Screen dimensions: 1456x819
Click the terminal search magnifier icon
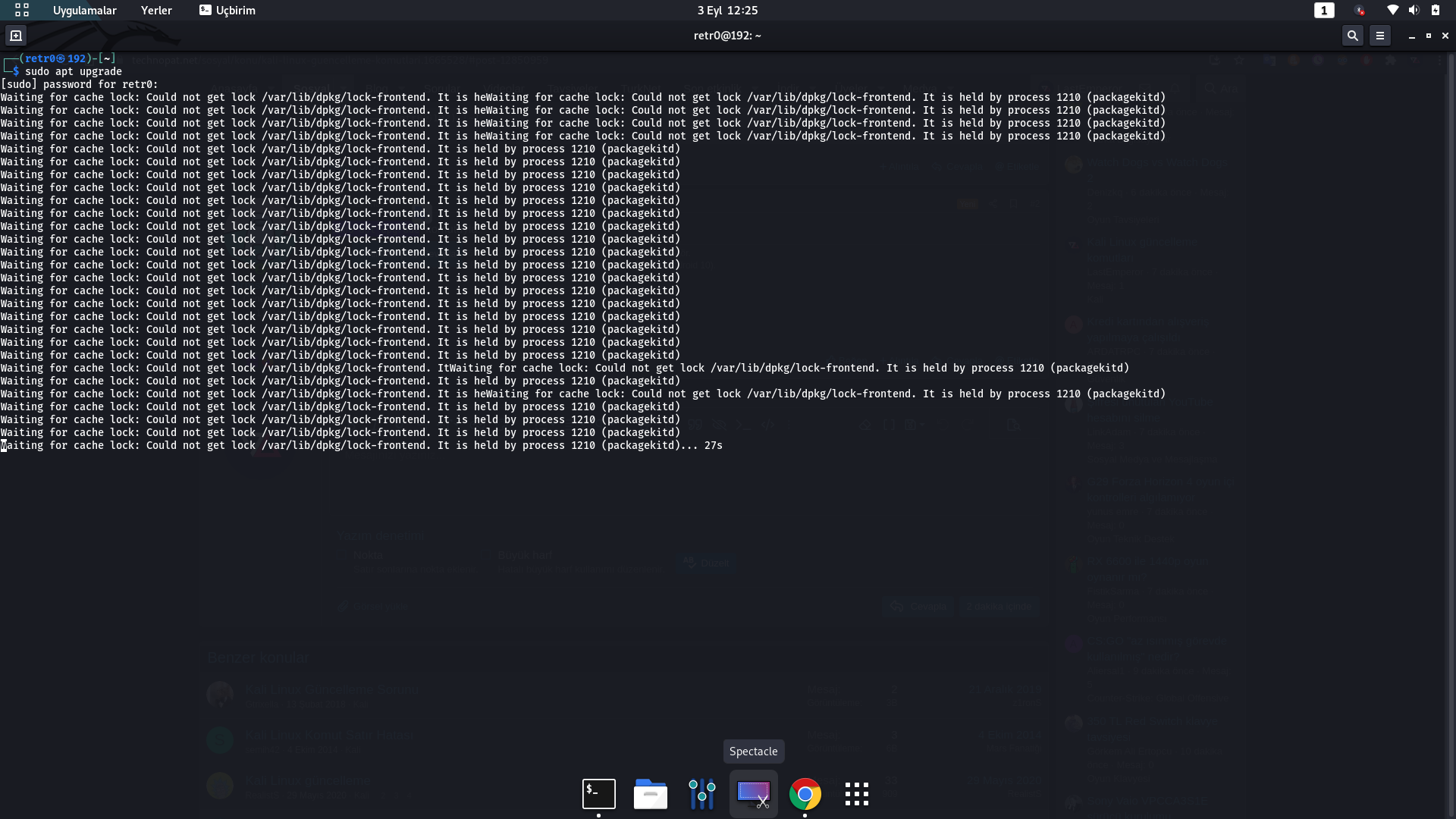[x=1352, y=36]
